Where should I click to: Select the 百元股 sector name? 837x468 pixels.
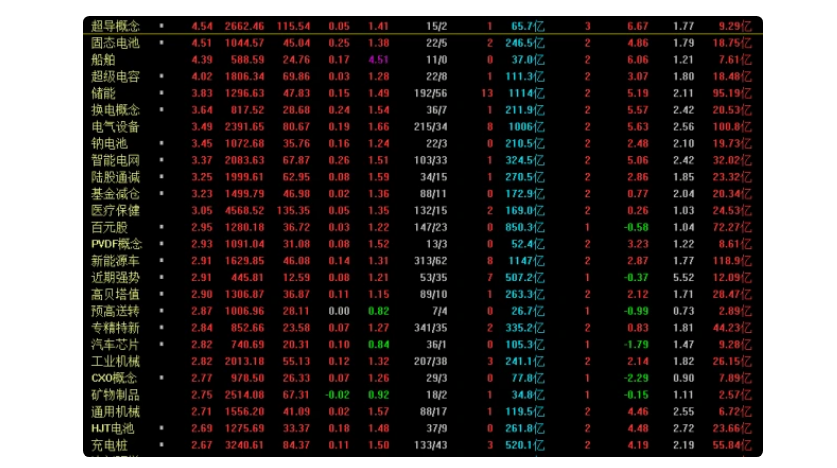pos(109,227)
